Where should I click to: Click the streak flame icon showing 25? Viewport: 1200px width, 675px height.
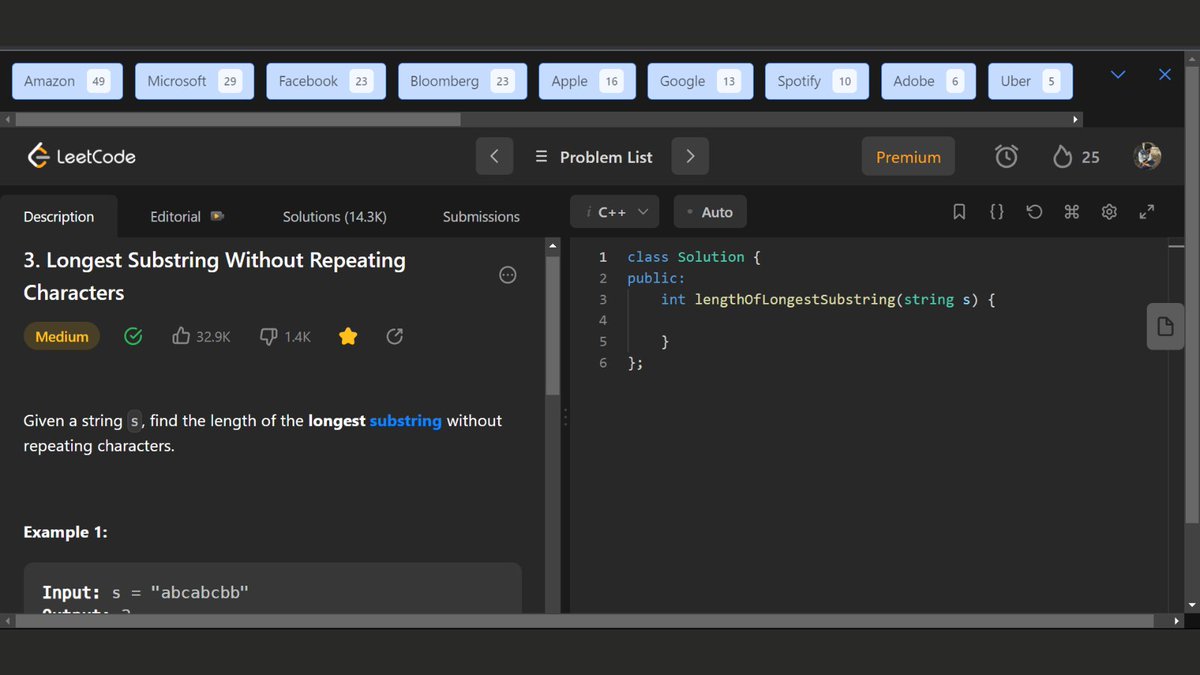(1063, 157)
